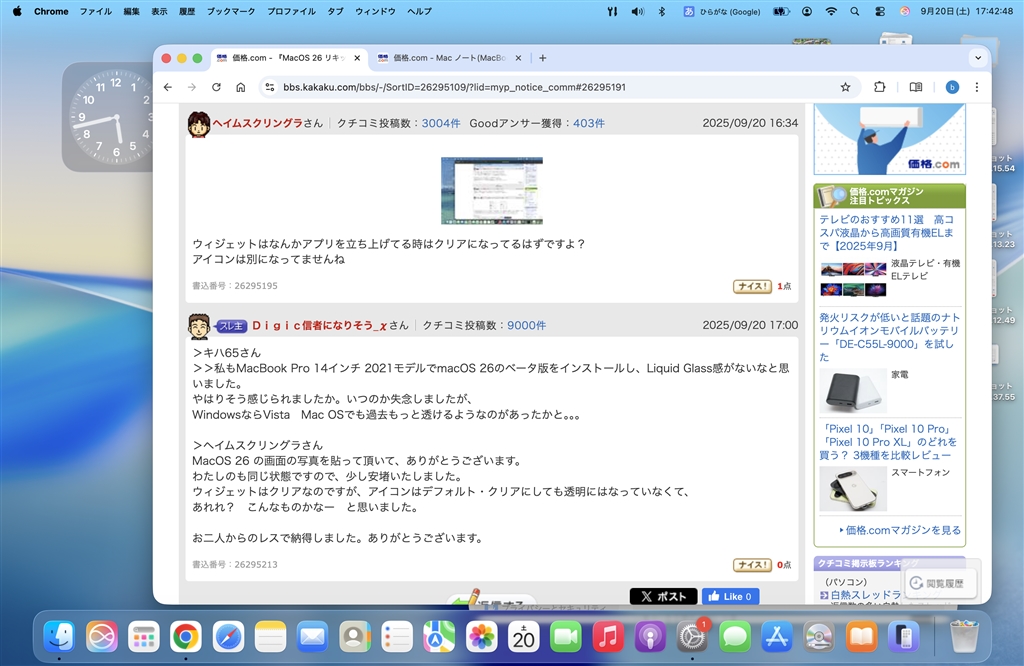This screenshot has width=1024, height=666.
Task: Open the Photos app in the Dock
Action: coord(481,637)
